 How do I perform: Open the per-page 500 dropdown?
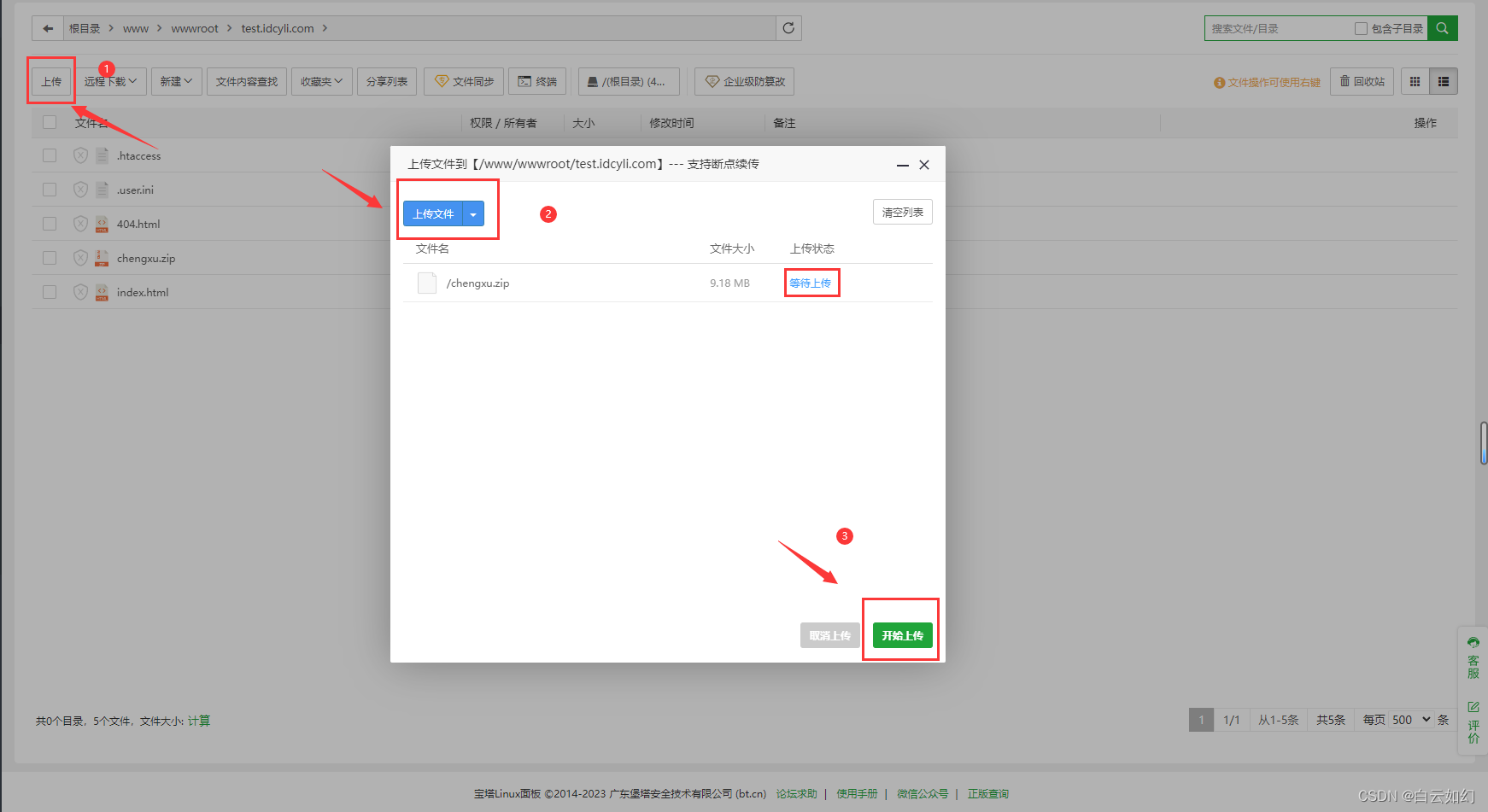1410,720
